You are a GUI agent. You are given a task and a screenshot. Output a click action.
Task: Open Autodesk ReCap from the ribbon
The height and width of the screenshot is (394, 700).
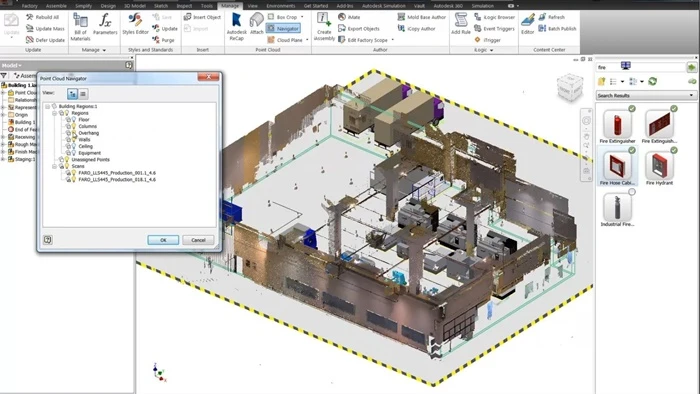pos(236,26)
